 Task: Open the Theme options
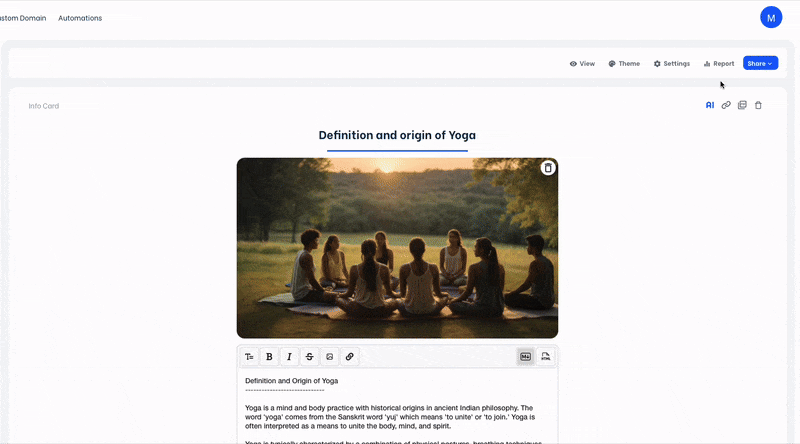[x=624, y=63]
